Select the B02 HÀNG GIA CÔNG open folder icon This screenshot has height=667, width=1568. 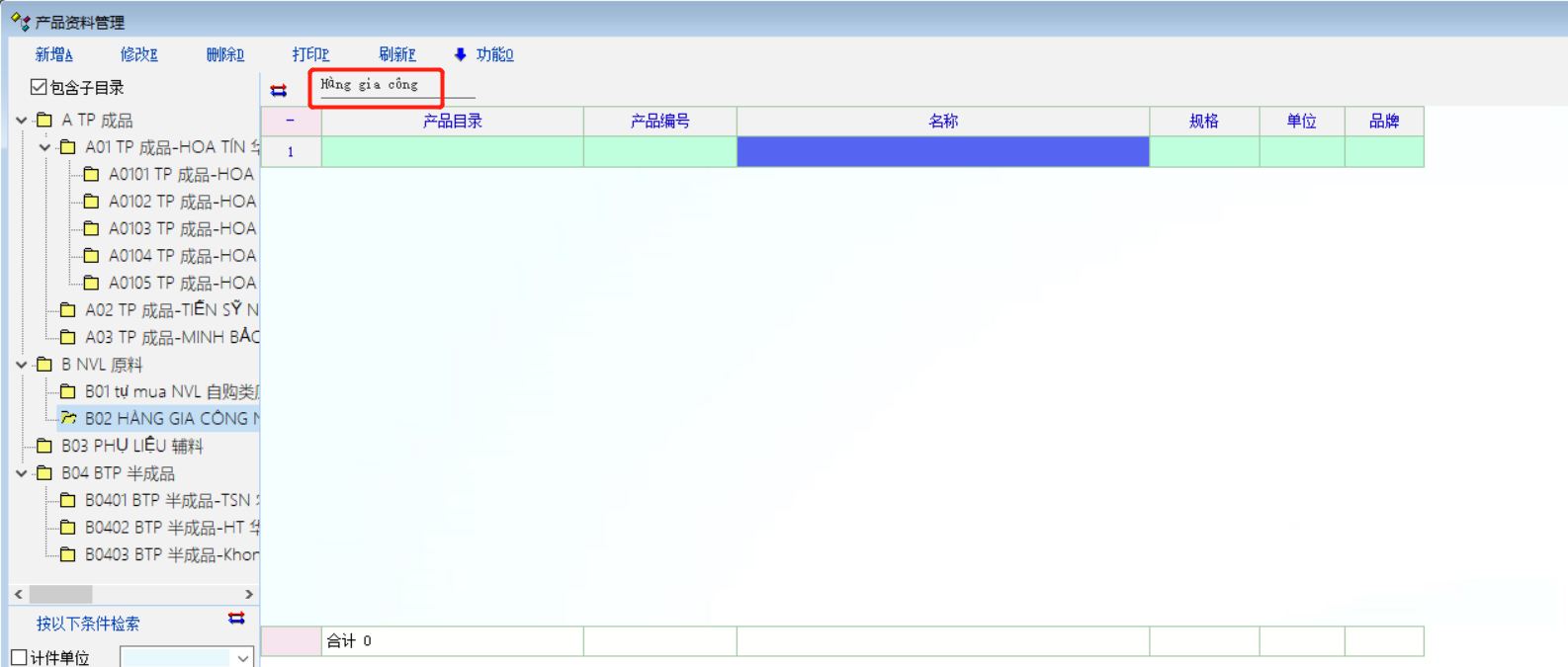tap(68, 419)
